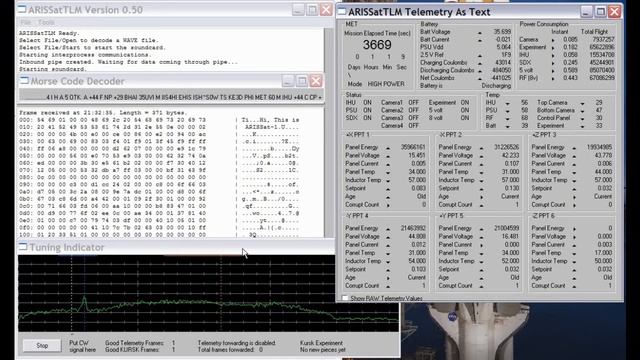Maximize the Telemetry As Text window
Image resolution: width=640 pixels, height=360 pixels.
coord(600,11)
